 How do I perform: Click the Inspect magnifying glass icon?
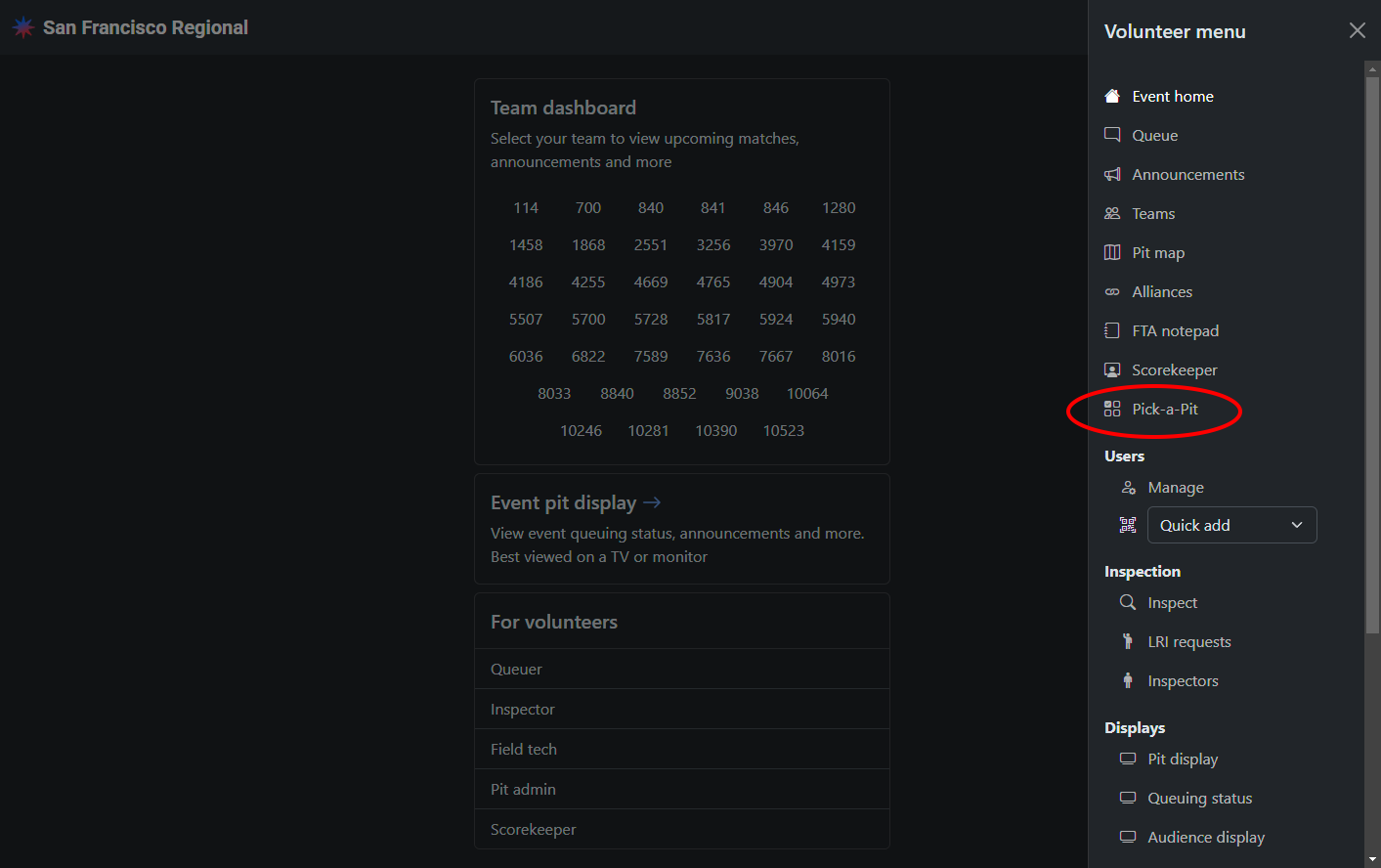pyautogui.click(x=1128, y=602)
